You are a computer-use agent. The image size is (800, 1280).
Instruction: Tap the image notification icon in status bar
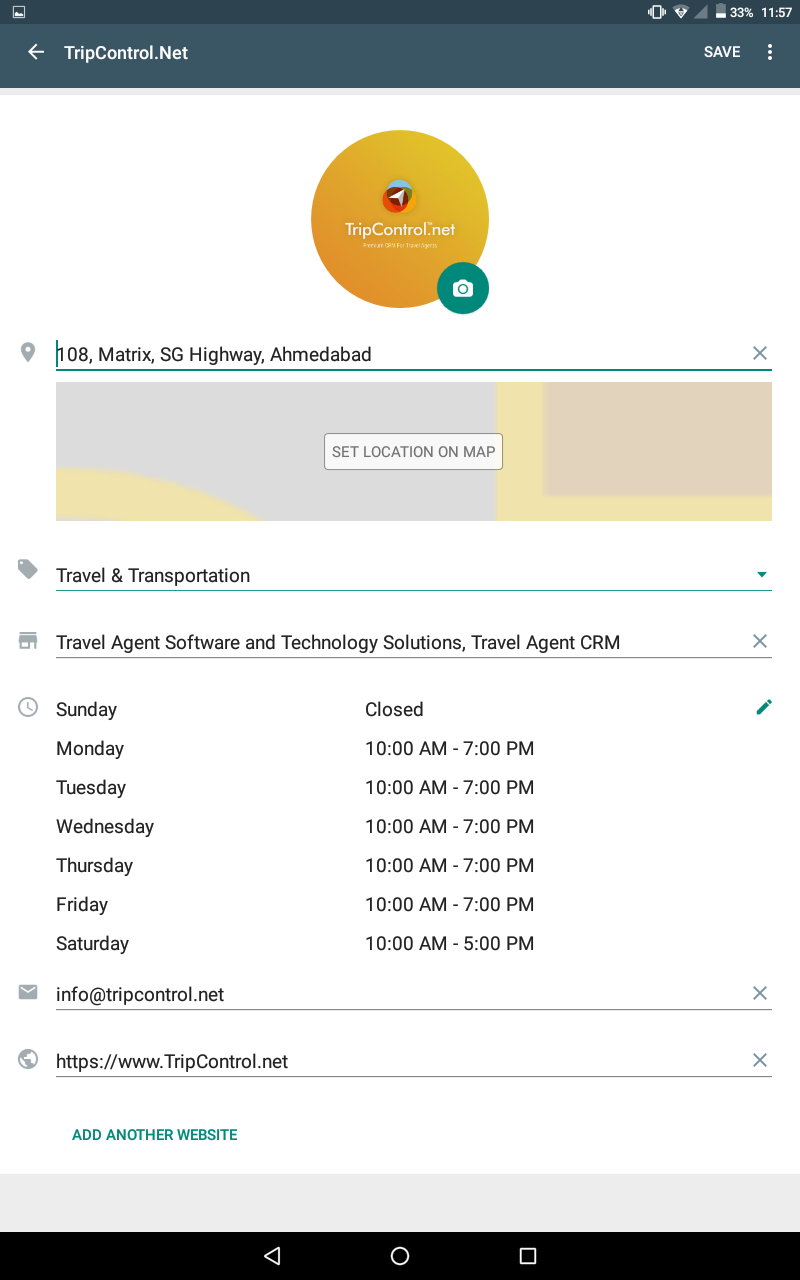pos(18,12)
